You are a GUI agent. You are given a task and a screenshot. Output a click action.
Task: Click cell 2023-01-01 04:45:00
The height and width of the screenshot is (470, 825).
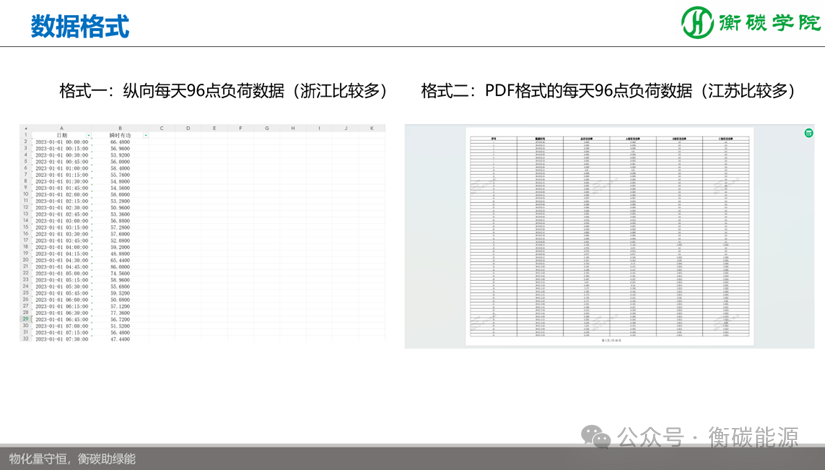(x=62, y=267)
